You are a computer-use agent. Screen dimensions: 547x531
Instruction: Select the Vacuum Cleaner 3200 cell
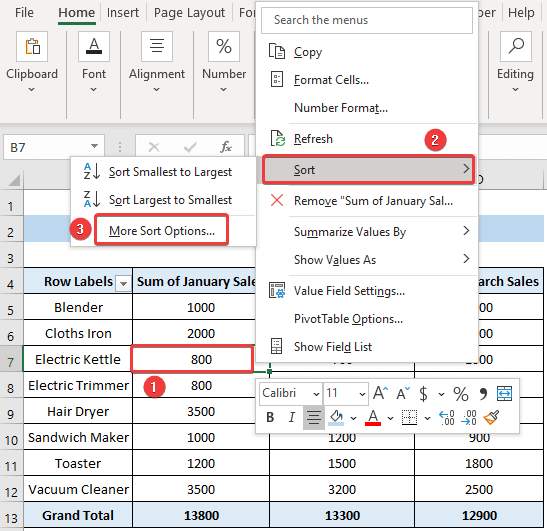tap(342, 489)
